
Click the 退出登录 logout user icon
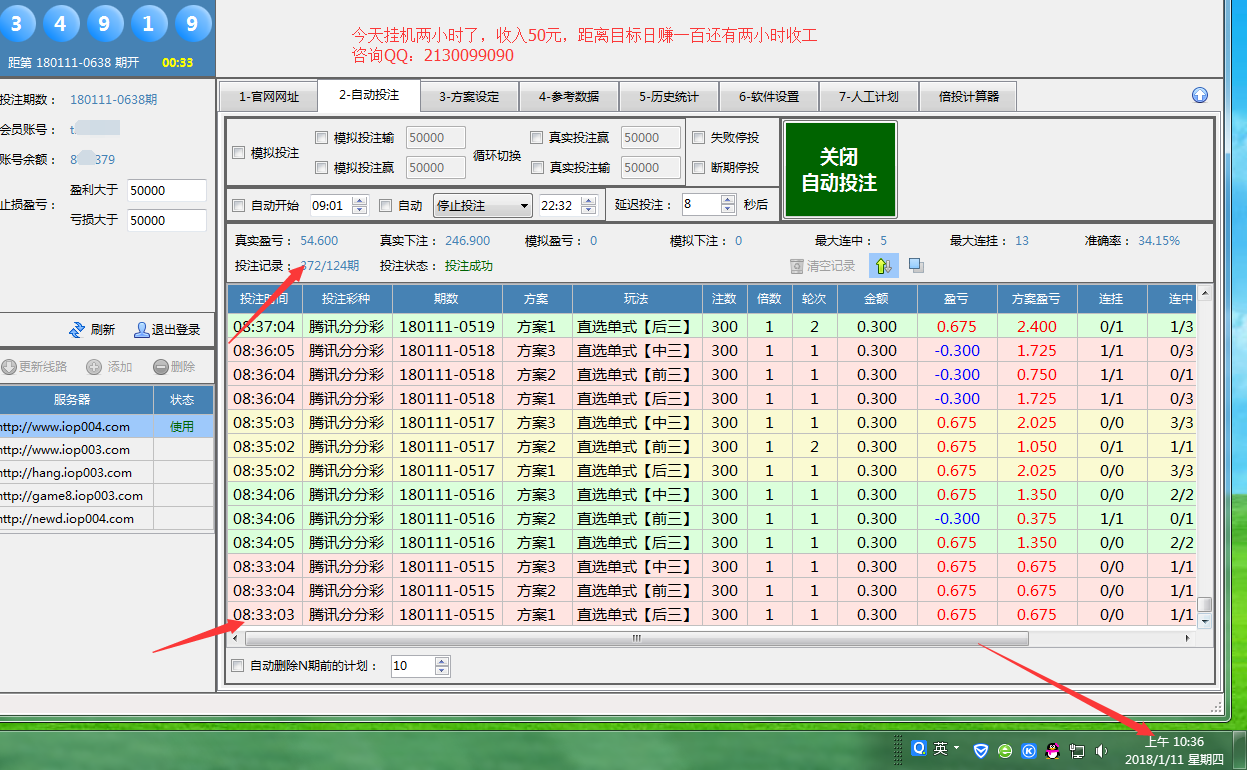(x=141, y=330)
